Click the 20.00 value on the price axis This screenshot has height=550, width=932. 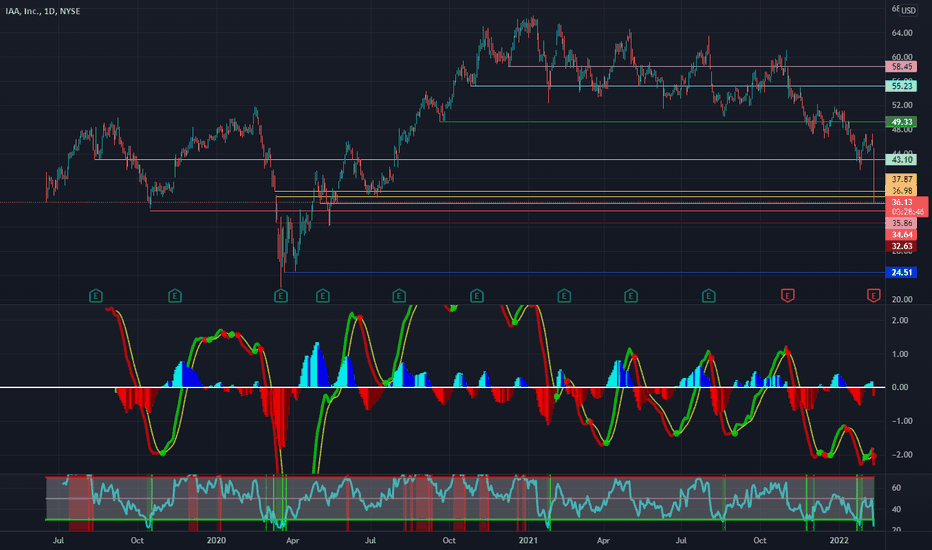[902, 299]
